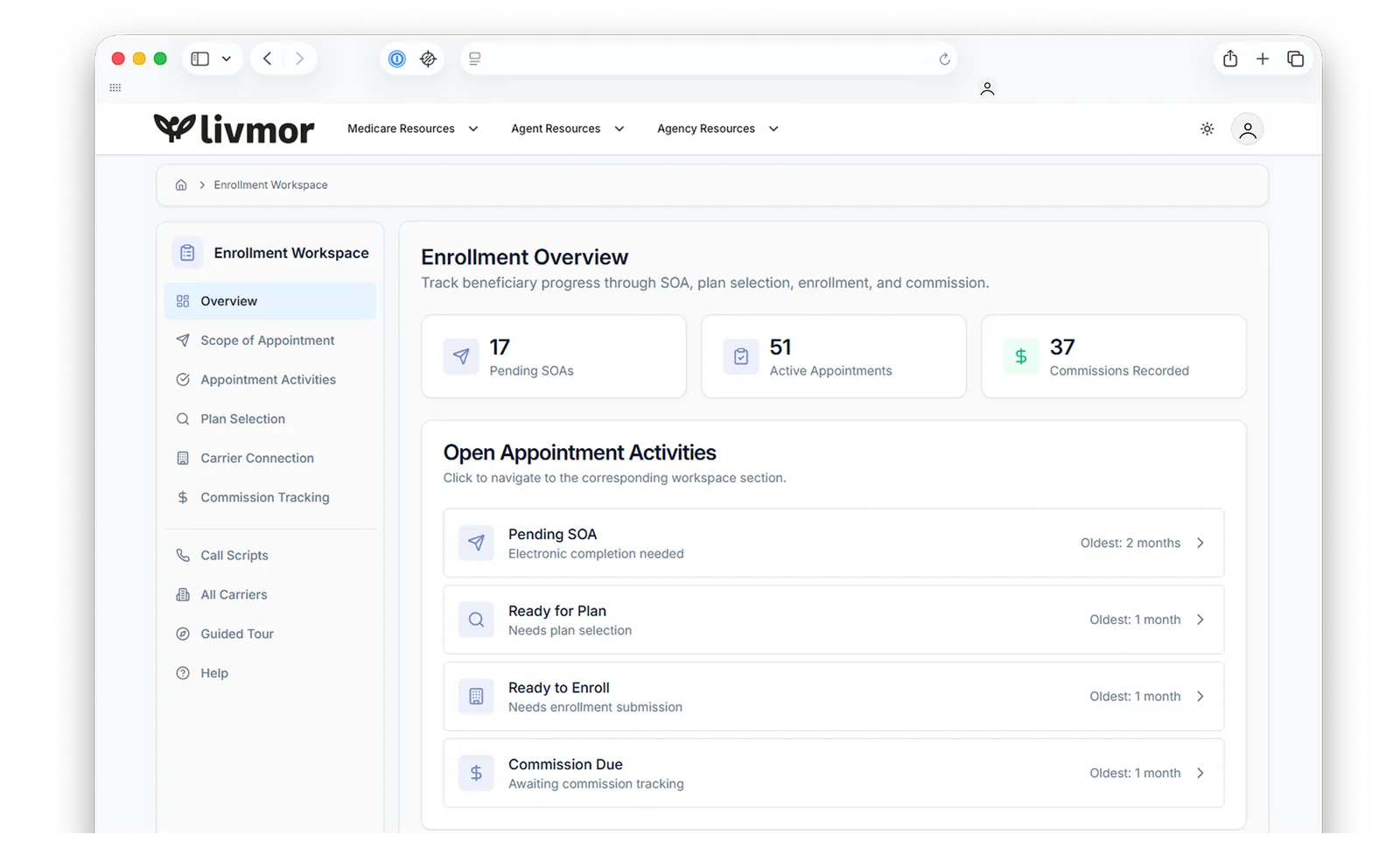Open Call Scripts link
Image resolution: width=1400 pixels, height=856 pixels.
[x=270, y=556]
